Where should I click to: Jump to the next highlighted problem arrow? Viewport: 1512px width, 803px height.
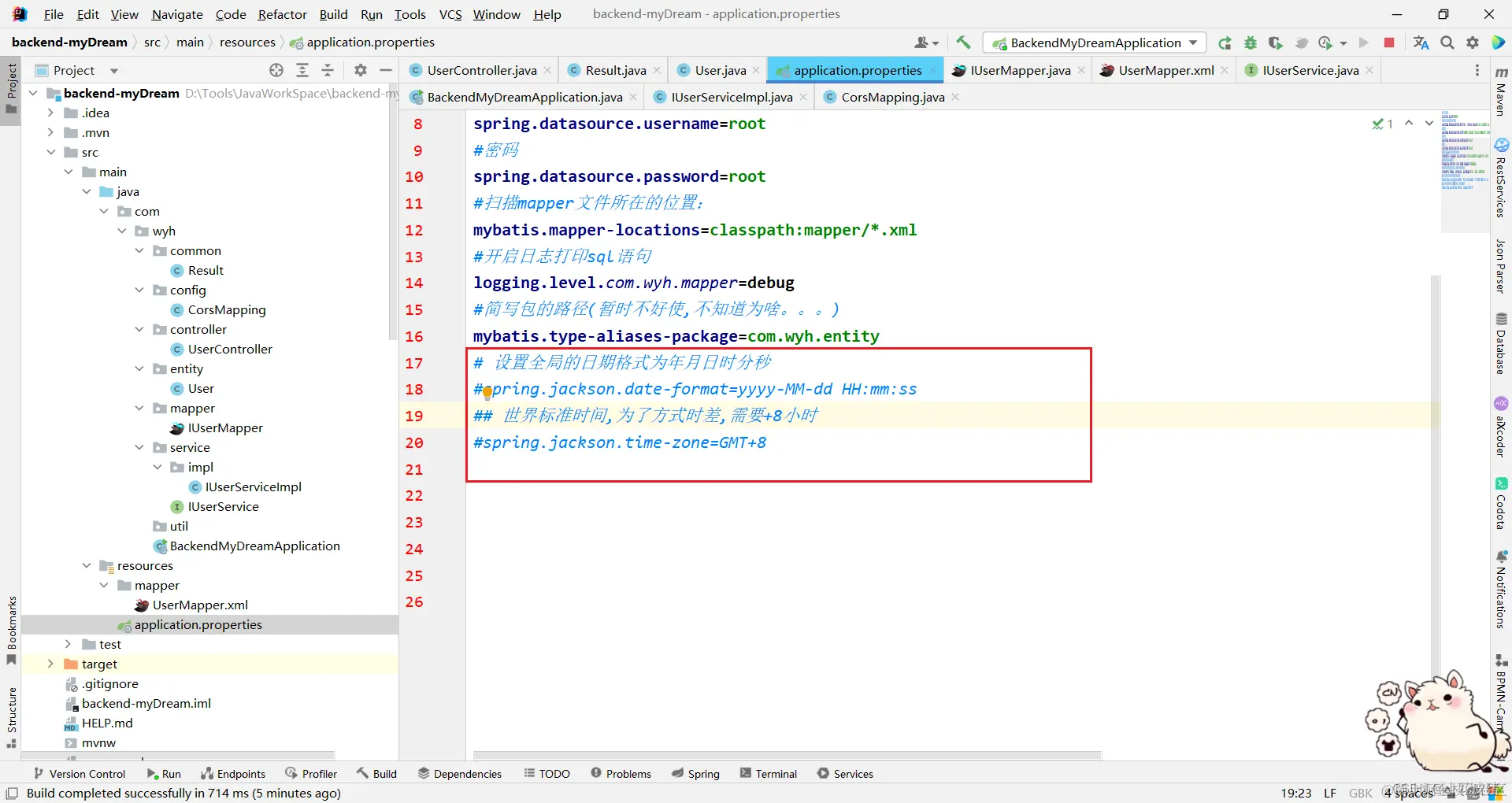tap(1429, 124)
